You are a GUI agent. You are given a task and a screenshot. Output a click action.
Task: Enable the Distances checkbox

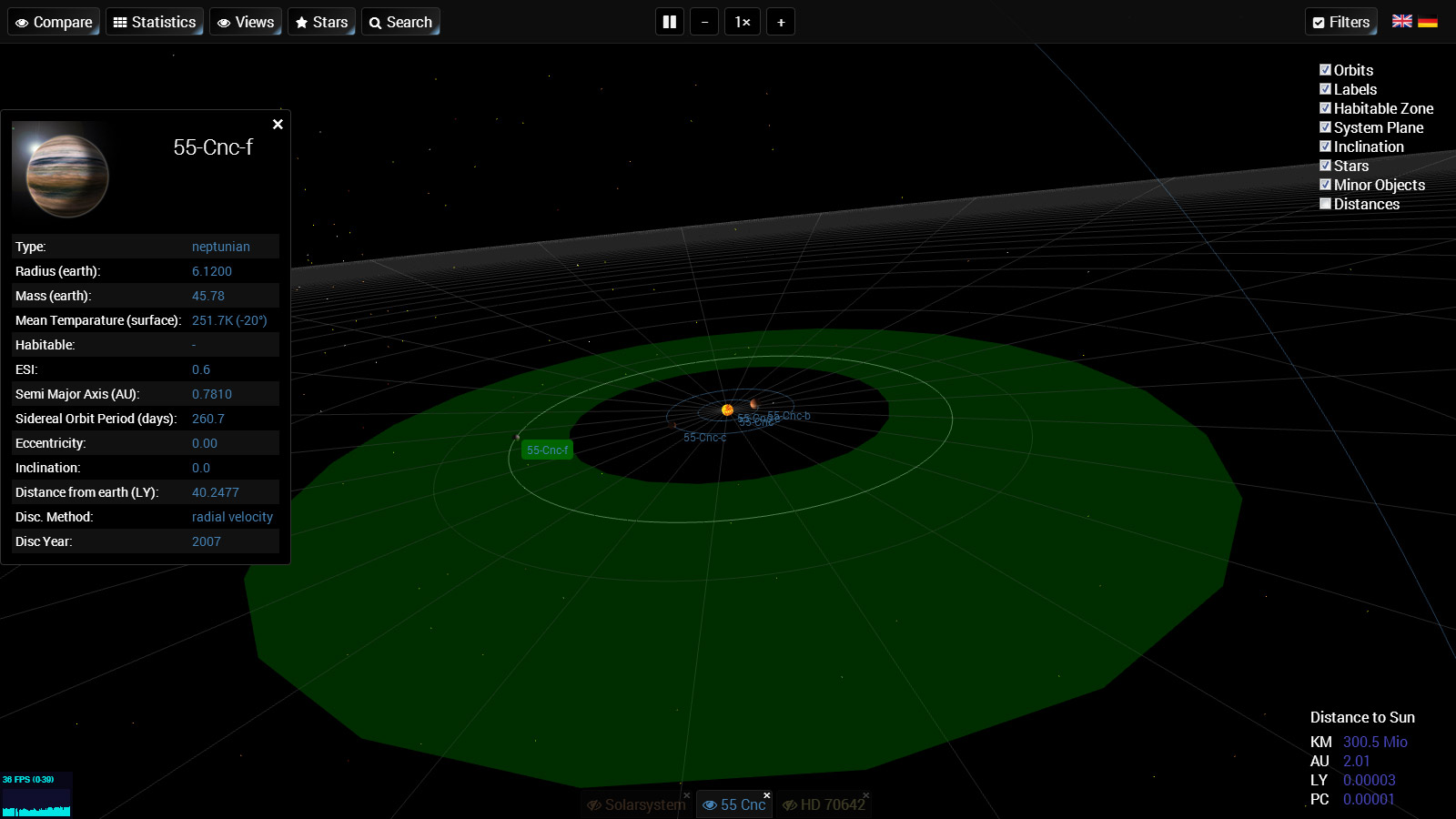(x=1326, y=204)
